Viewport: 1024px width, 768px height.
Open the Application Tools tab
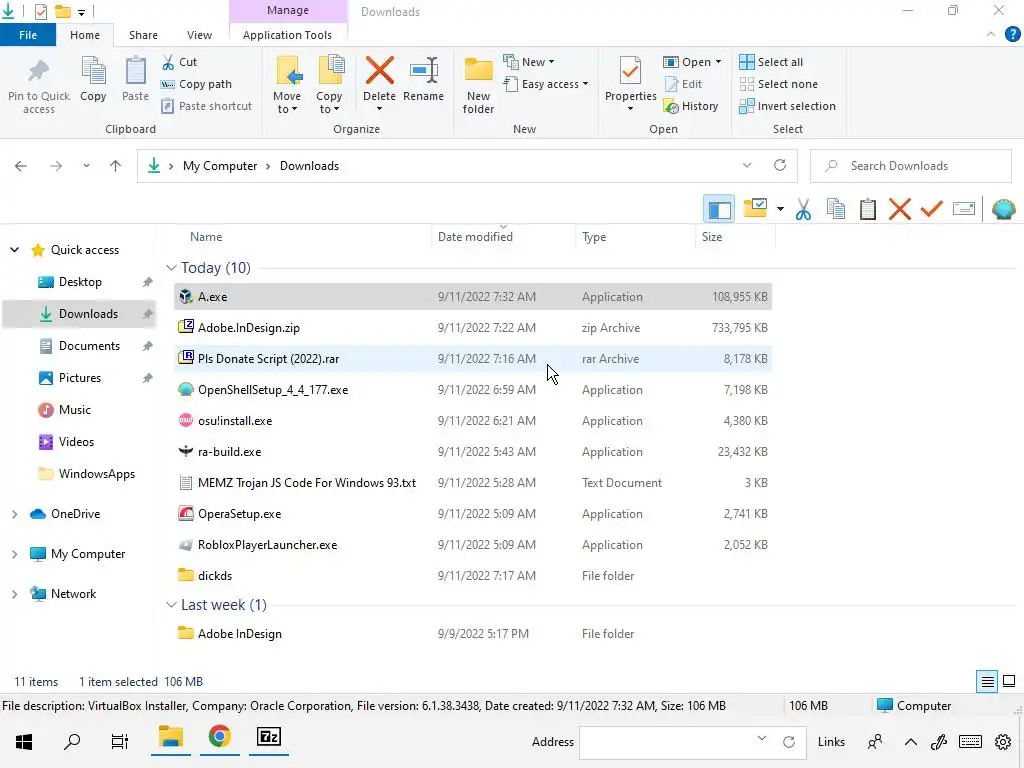click(x=287, y=35)
